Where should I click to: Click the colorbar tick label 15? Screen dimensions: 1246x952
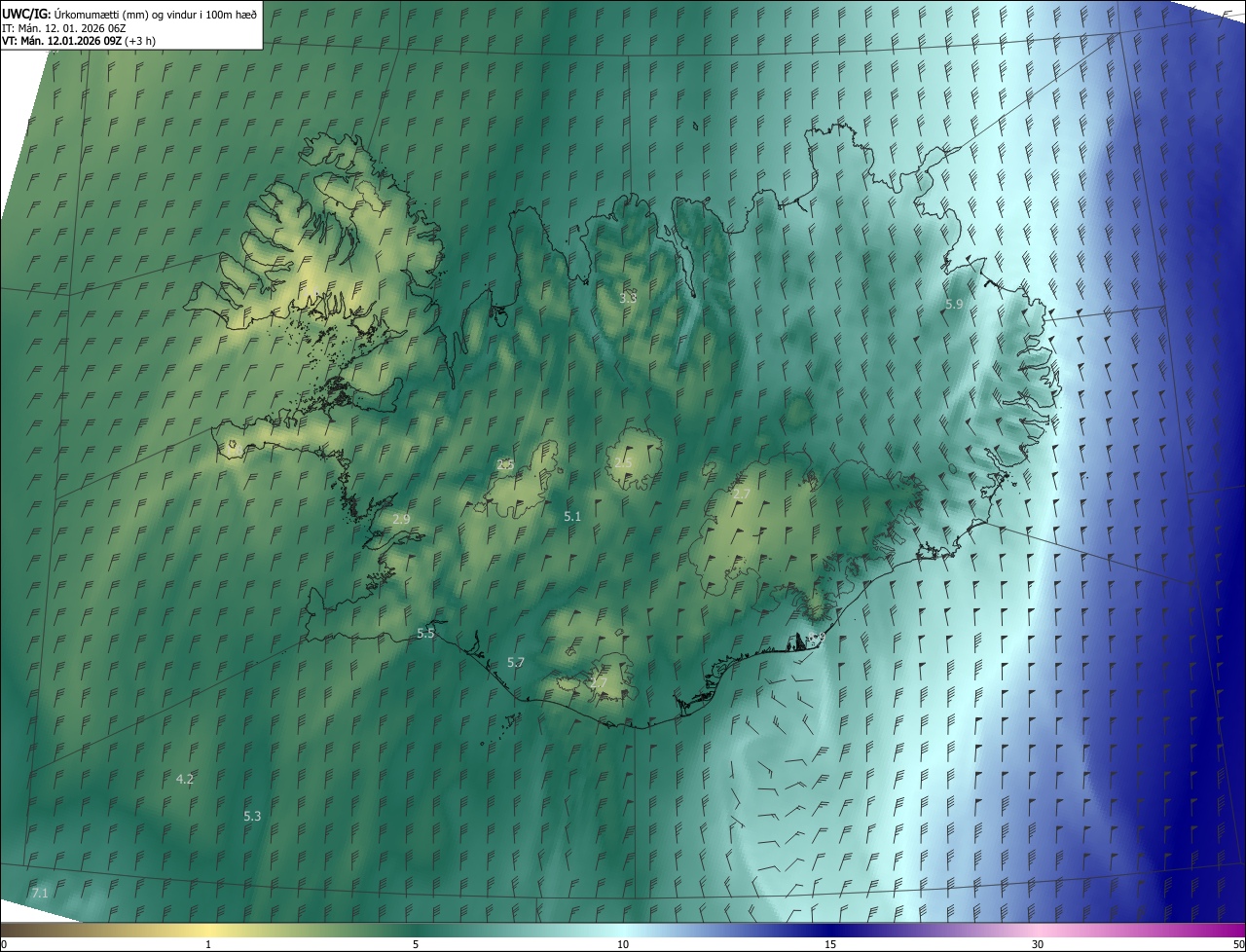pos(830,945)
